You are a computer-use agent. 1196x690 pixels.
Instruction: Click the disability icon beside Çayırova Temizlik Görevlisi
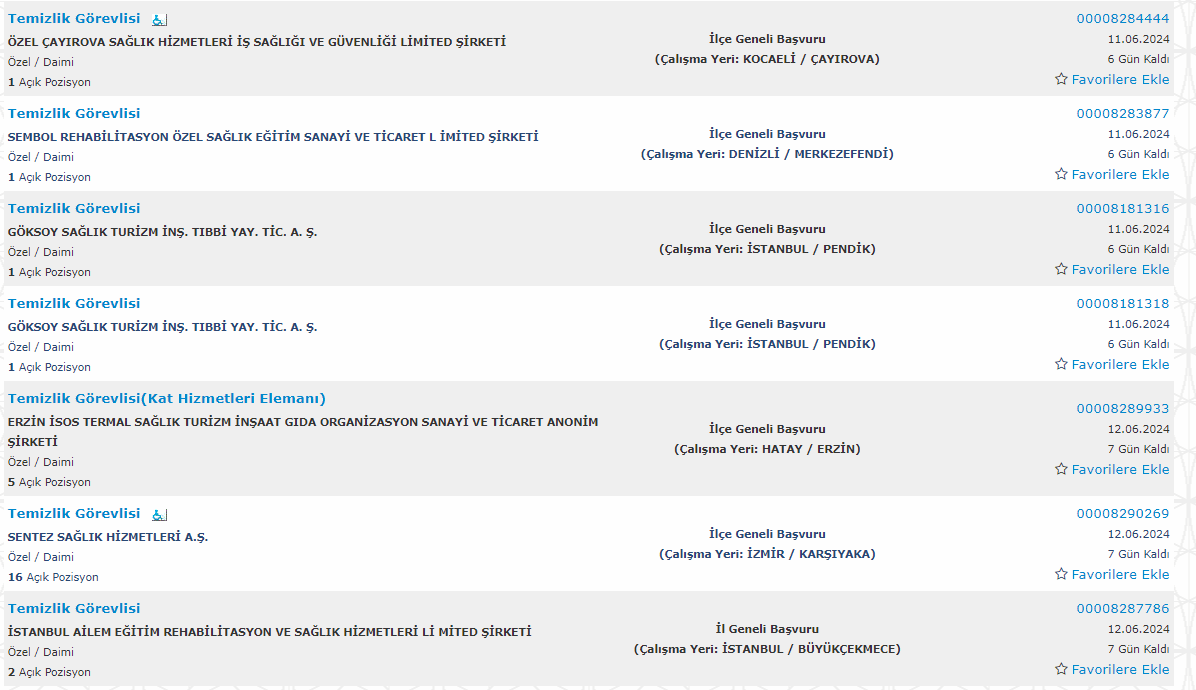(x=159, y=21)
